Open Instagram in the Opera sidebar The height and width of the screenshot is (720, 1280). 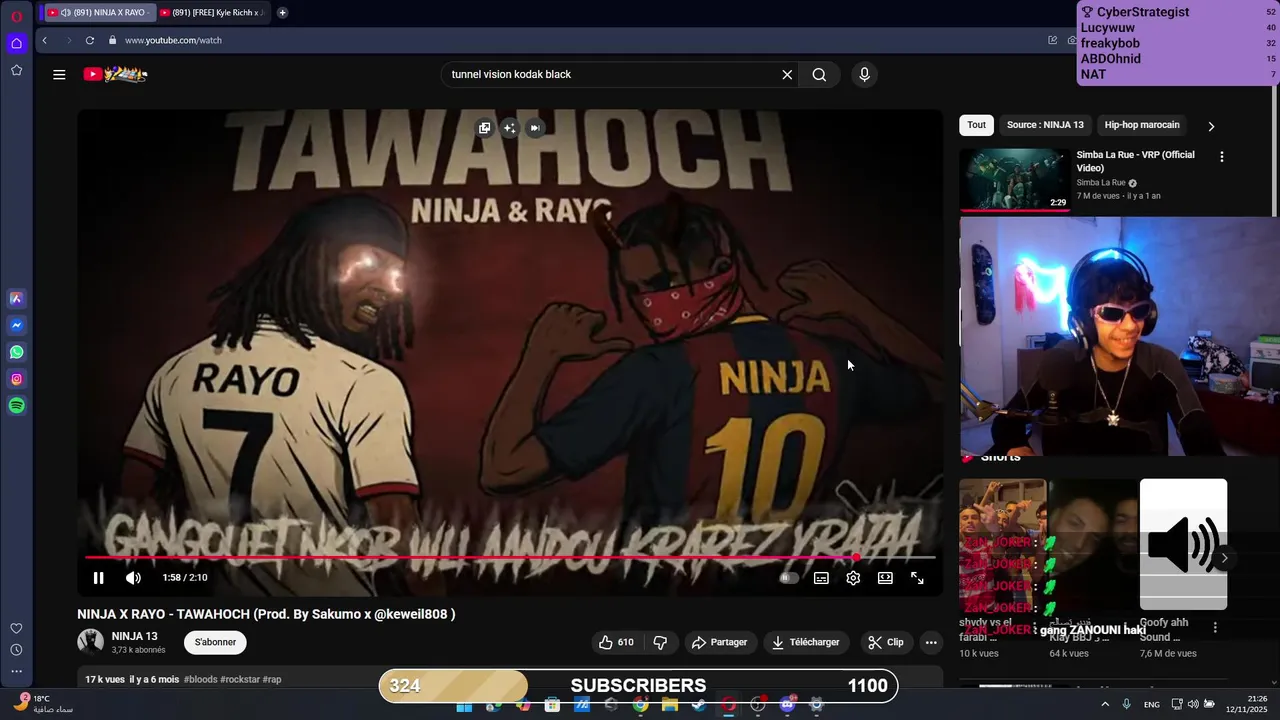16,379
